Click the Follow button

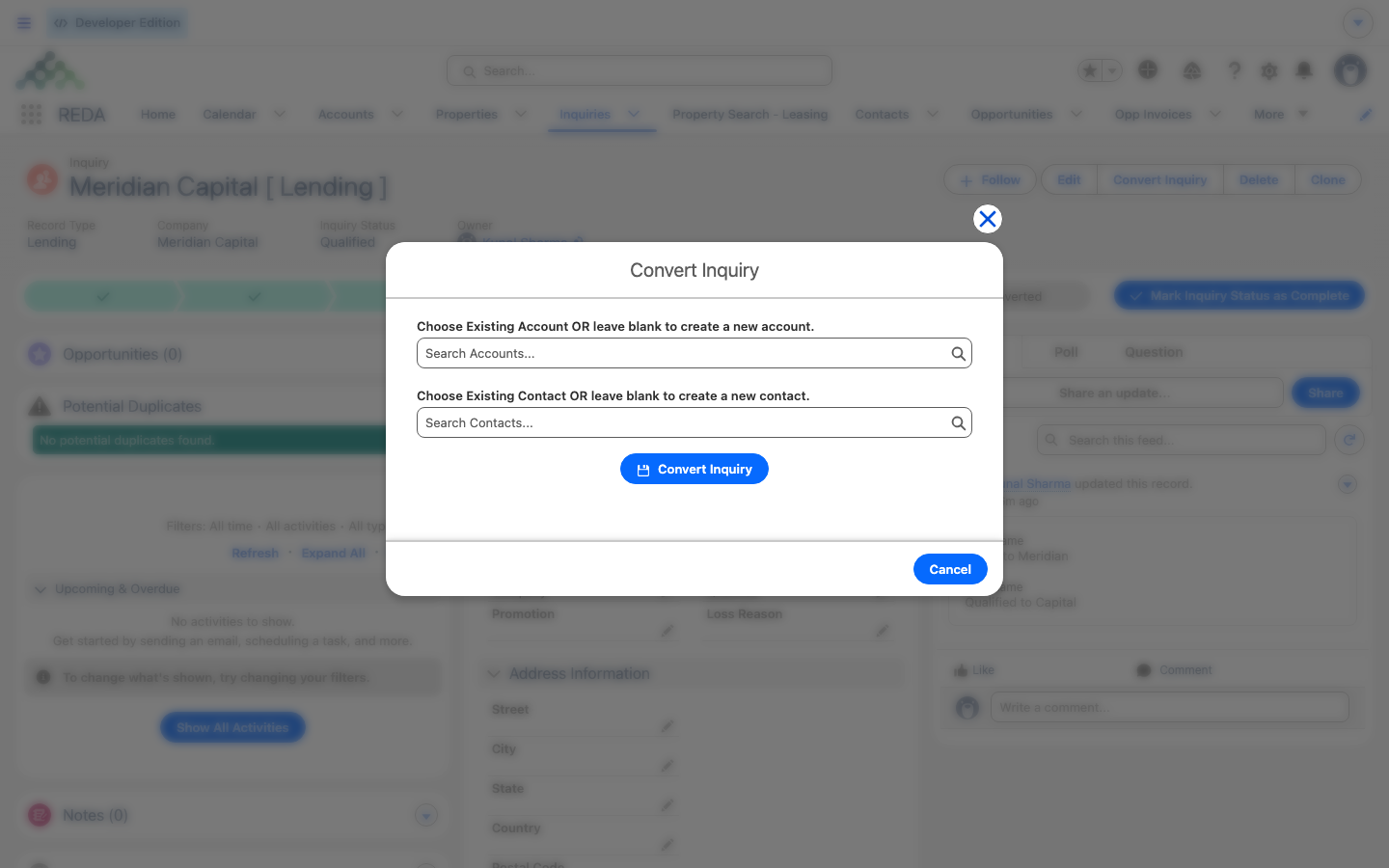point(990,180)
